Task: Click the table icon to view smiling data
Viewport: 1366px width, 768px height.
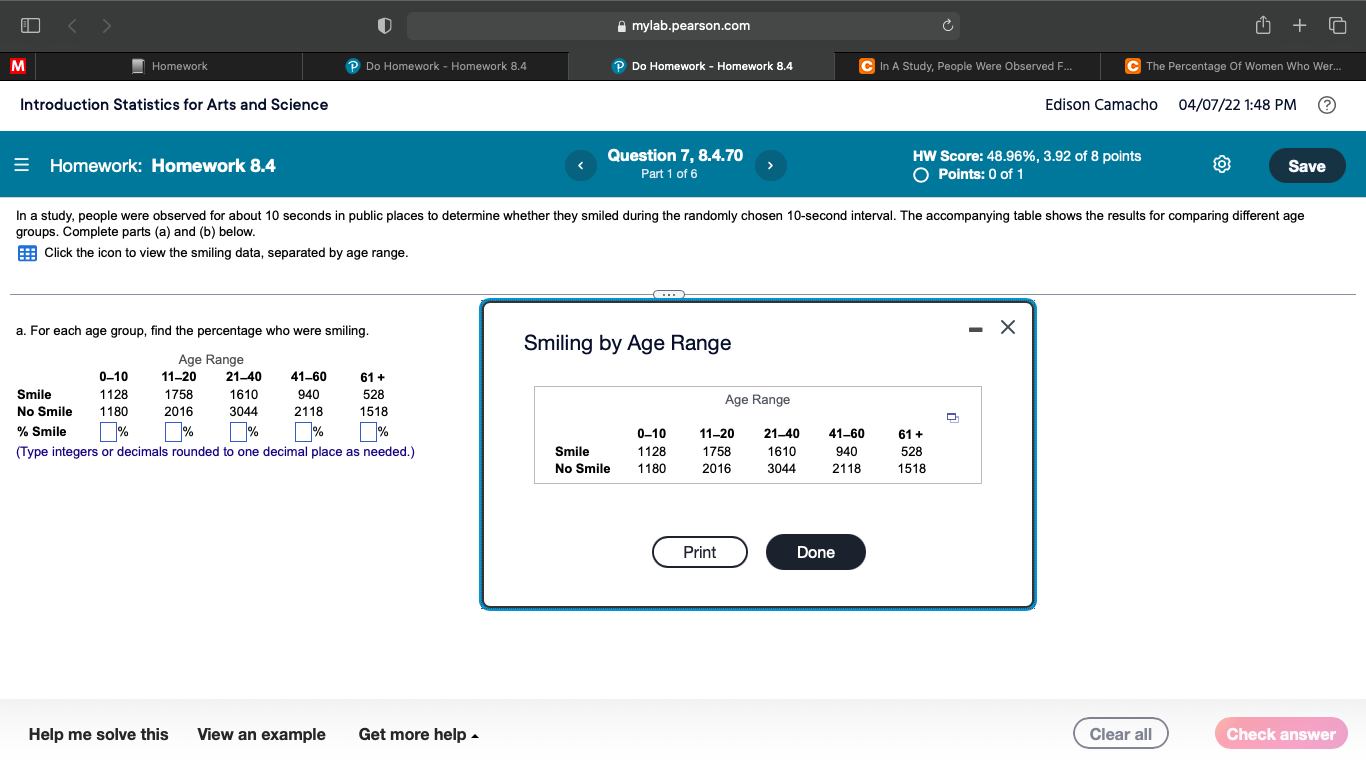Action: click(x=27, y=254)
